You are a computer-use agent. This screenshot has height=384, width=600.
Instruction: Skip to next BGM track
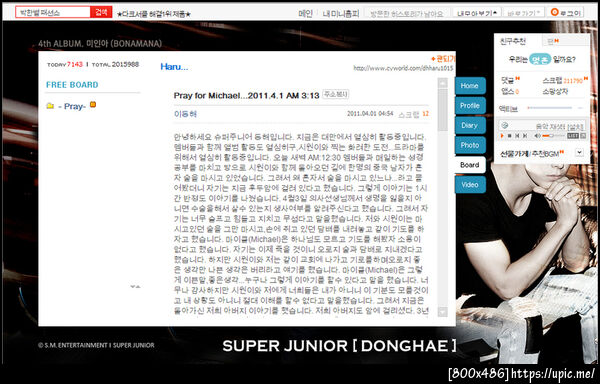(x=525, y=136)
